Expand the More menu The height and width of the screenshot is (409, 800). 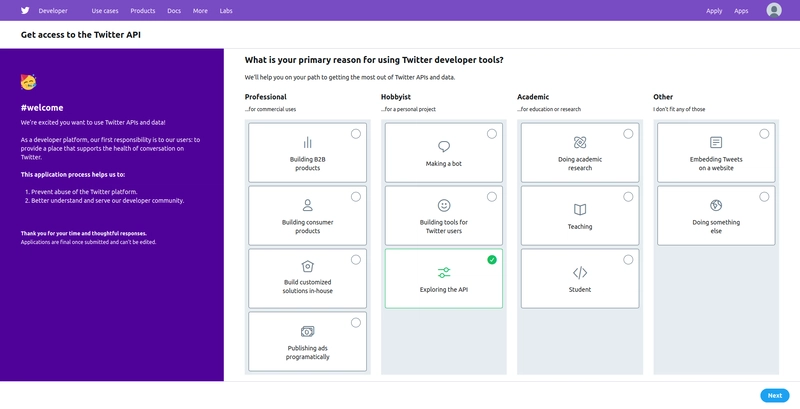coord(200,11)
